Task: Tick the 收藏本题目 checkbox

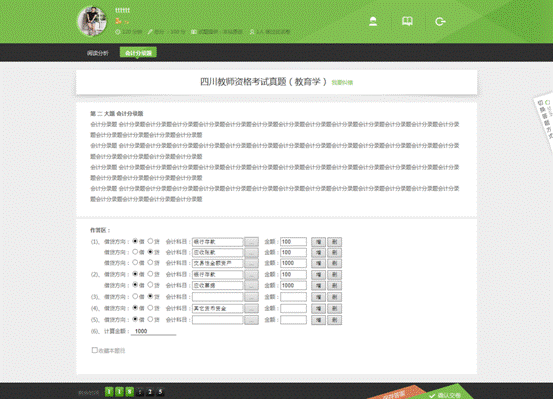Action: [95, 350]
